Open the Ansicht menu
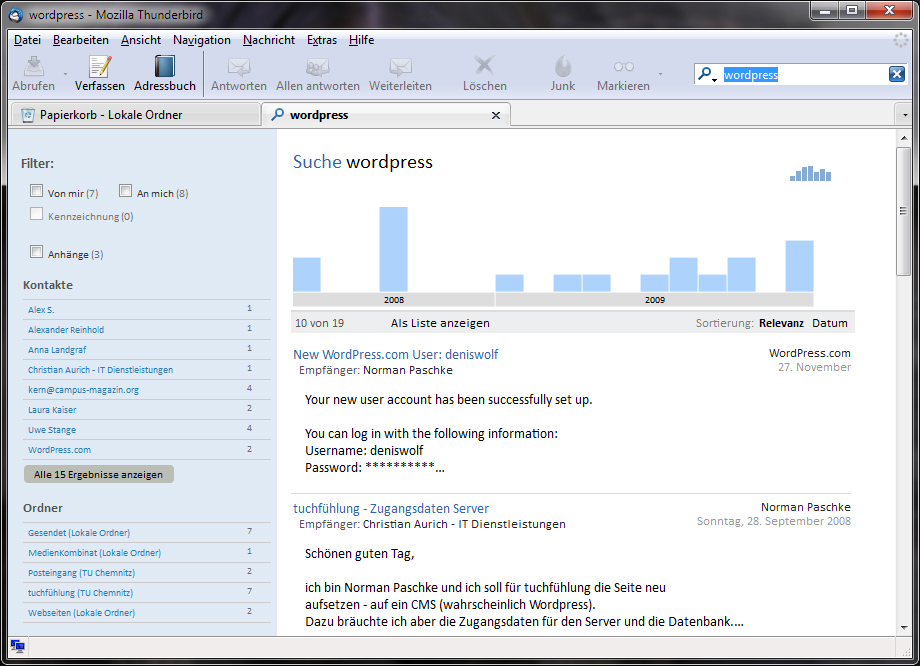 [x=141, y=40]
